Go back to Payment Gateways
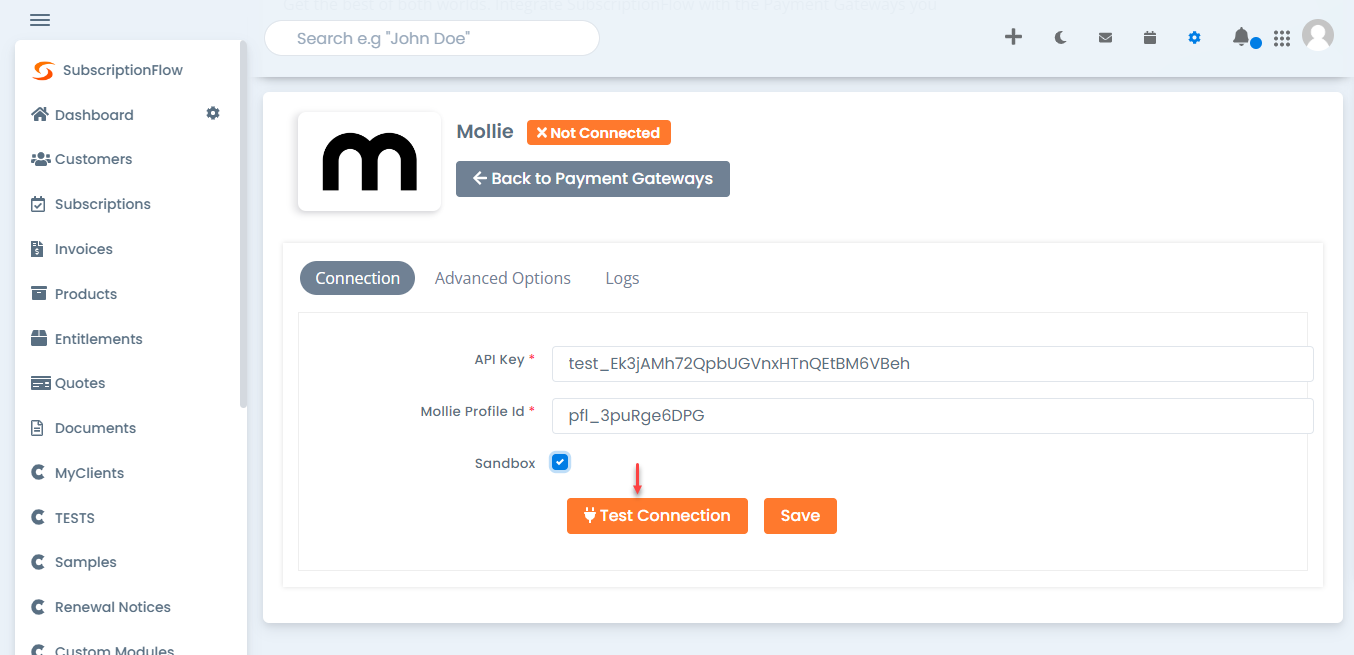Viewport: 1354px width, 655px height. [x=593, y=179]
